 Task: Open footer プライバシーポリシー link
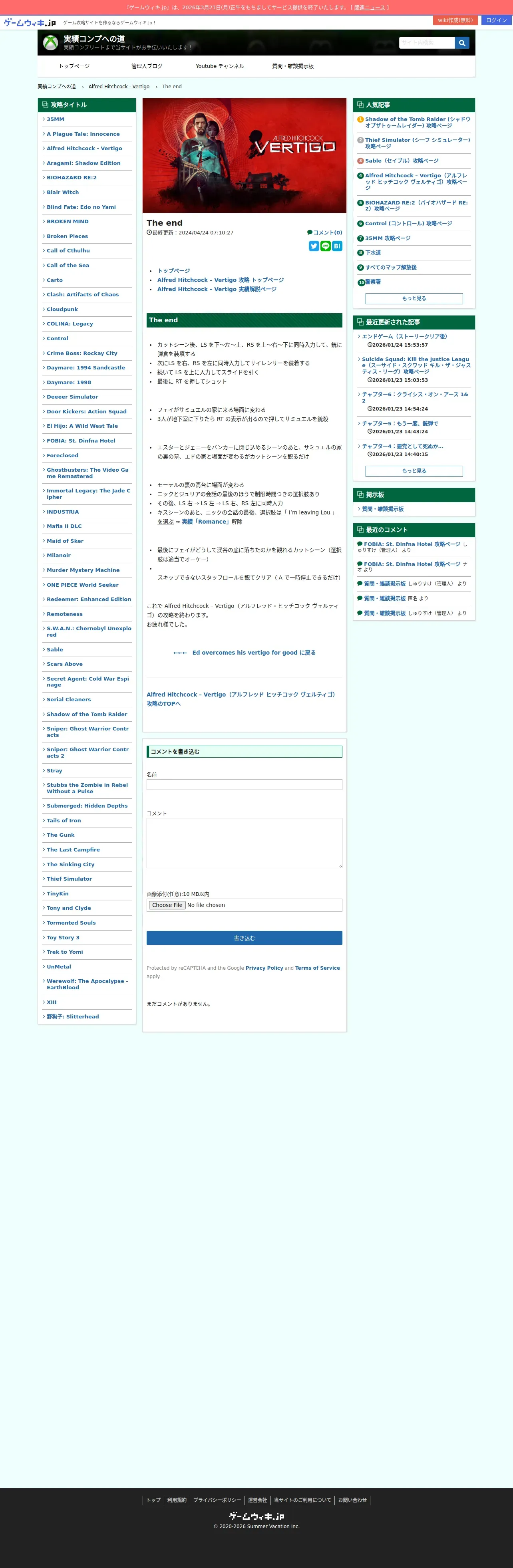pos(217,1500)
